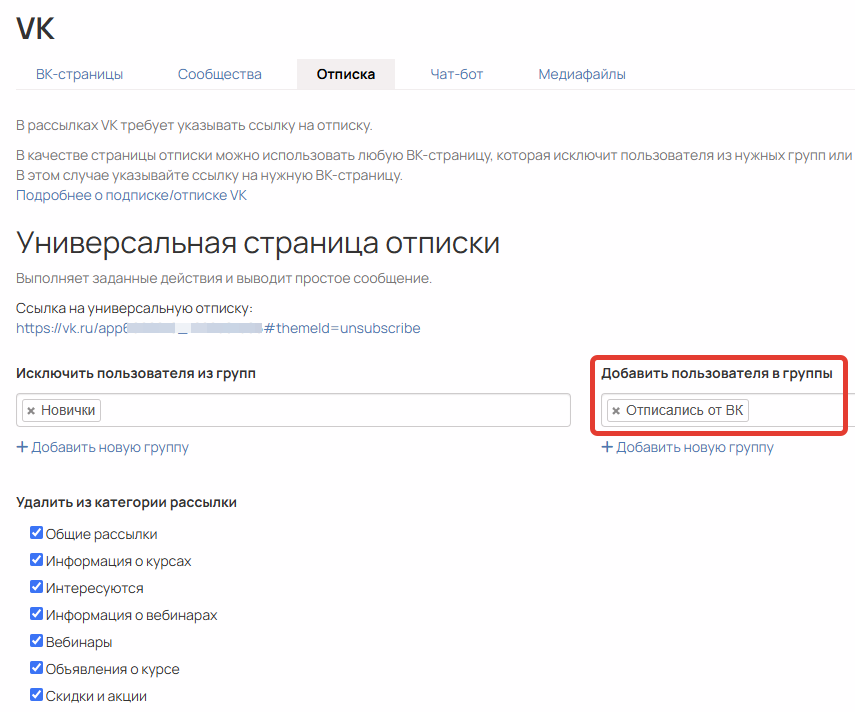Image resolution: width=855 pixels, height=712 pixels.
Task: Select the Отписка tab
Action: pyautogui.click(x=346, y=74)
